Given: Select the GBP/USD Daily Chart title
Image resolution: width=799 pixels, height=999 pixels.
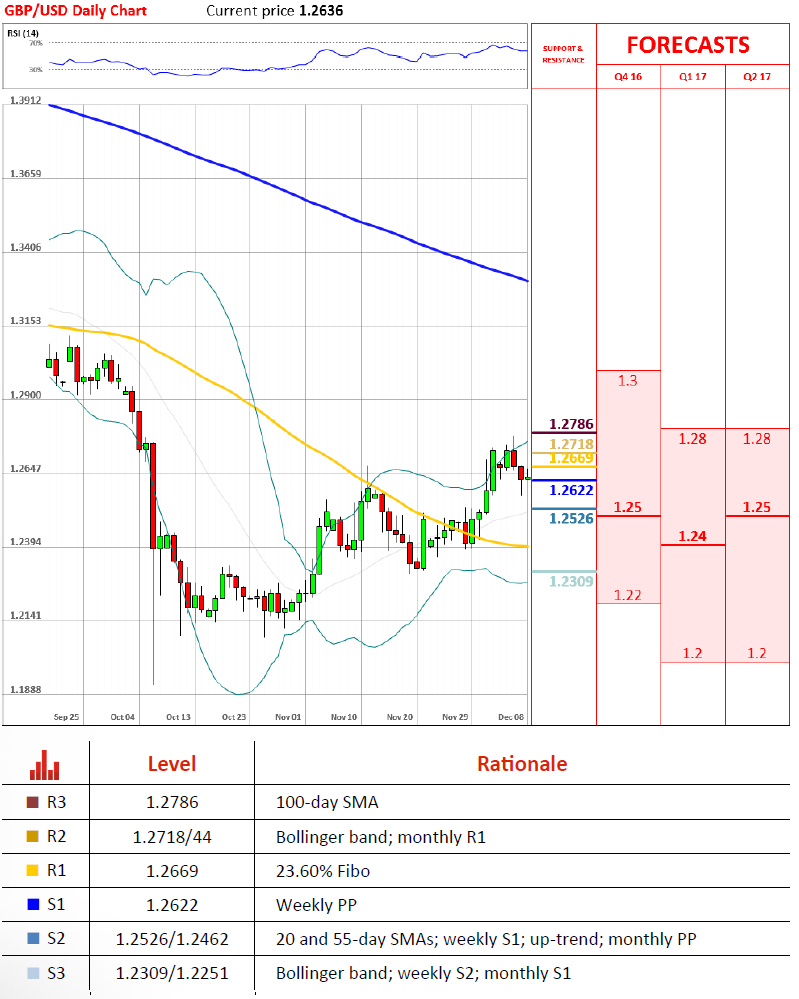Looking at the screenshot, I should point(76,11).
